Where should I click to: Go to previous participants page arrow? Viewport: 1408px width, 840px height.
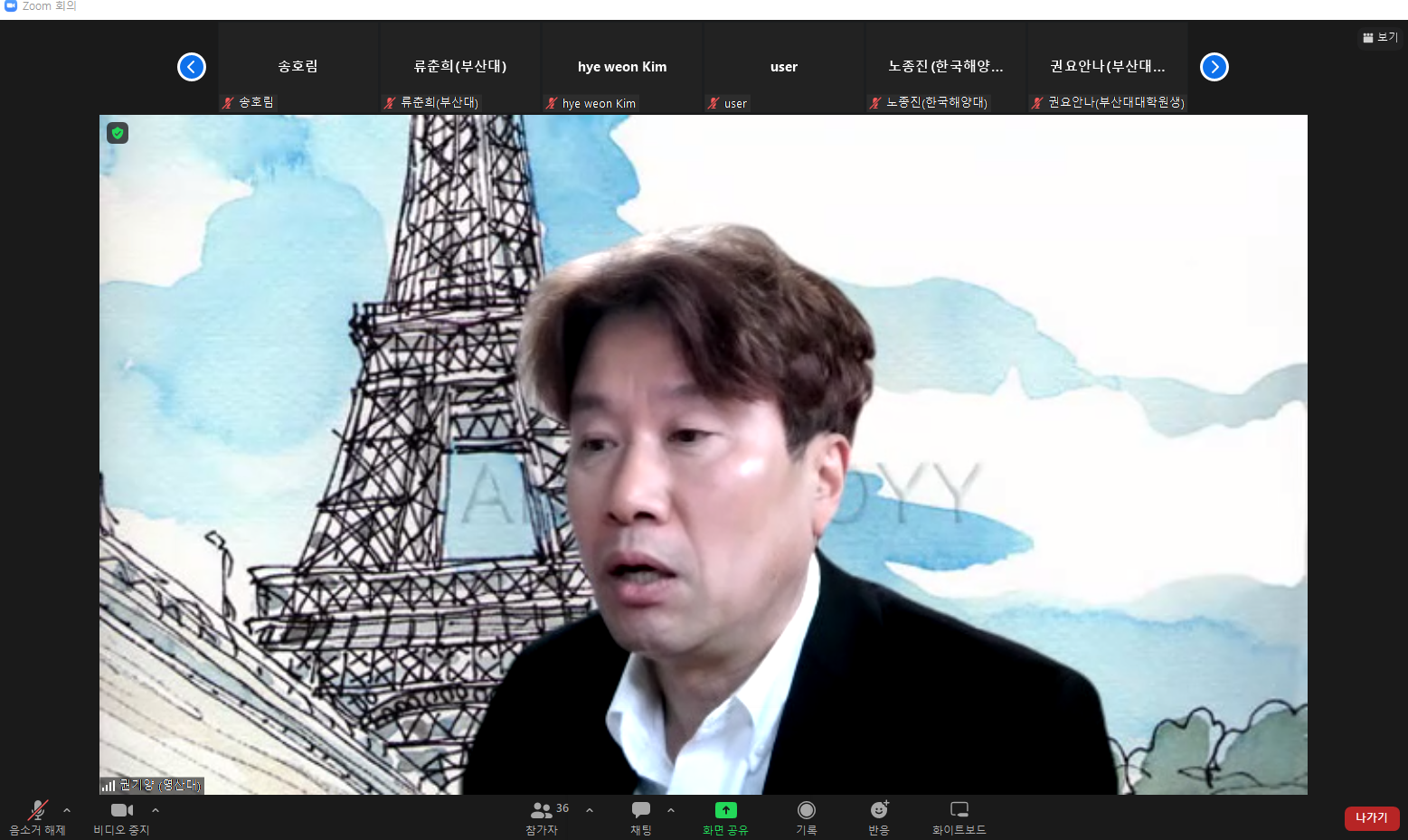tap(192, 67)
